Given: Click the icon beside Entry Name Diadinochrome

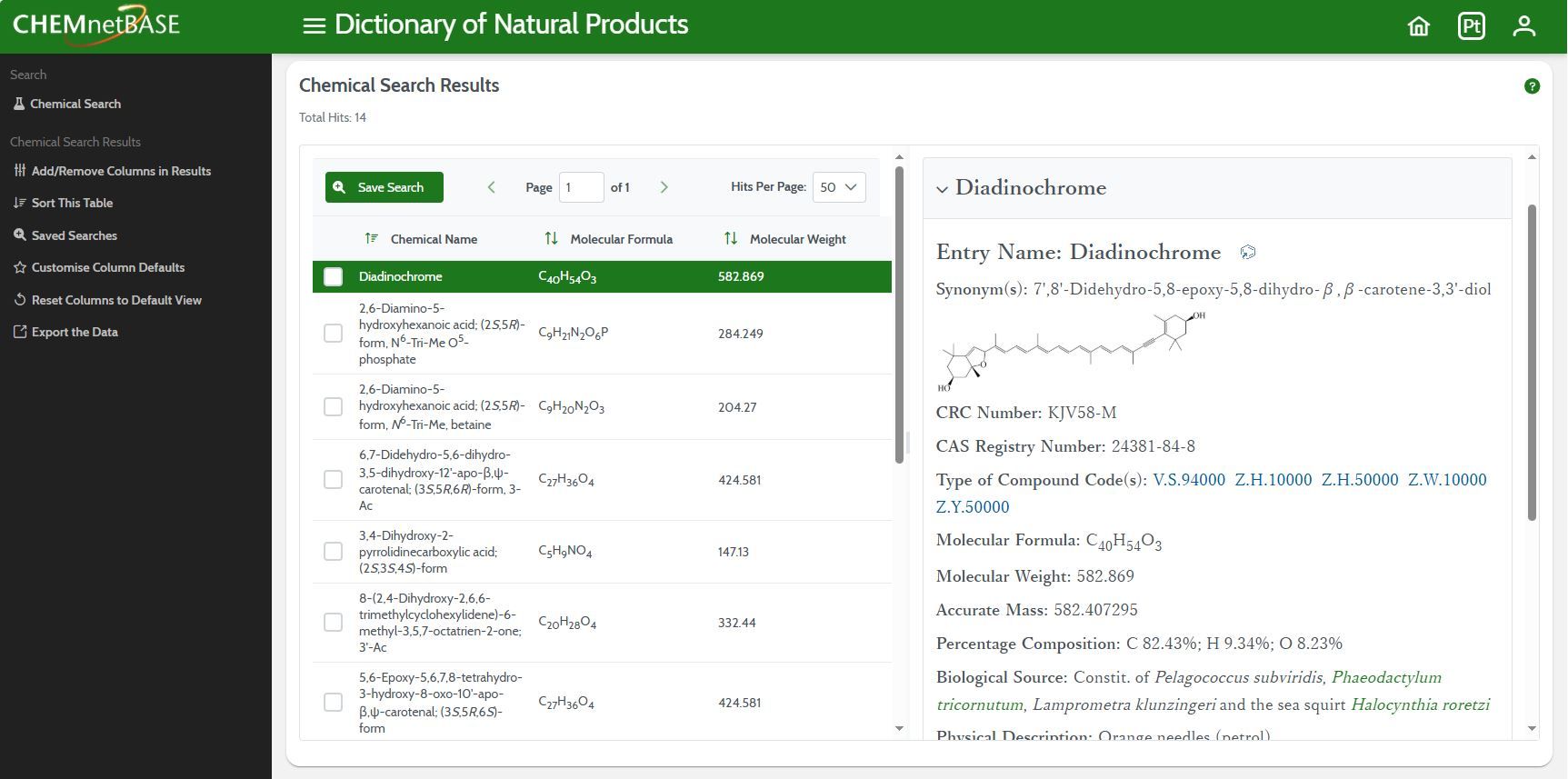Looking at the screenshot, I should pos(1248,253).
